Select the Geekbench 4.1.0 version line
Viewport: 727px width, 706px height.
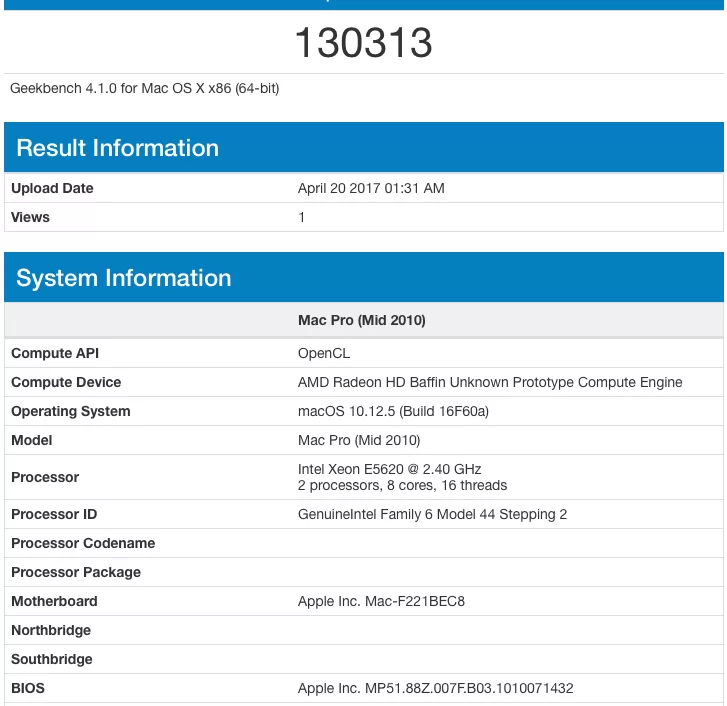[x=145, y=88]
